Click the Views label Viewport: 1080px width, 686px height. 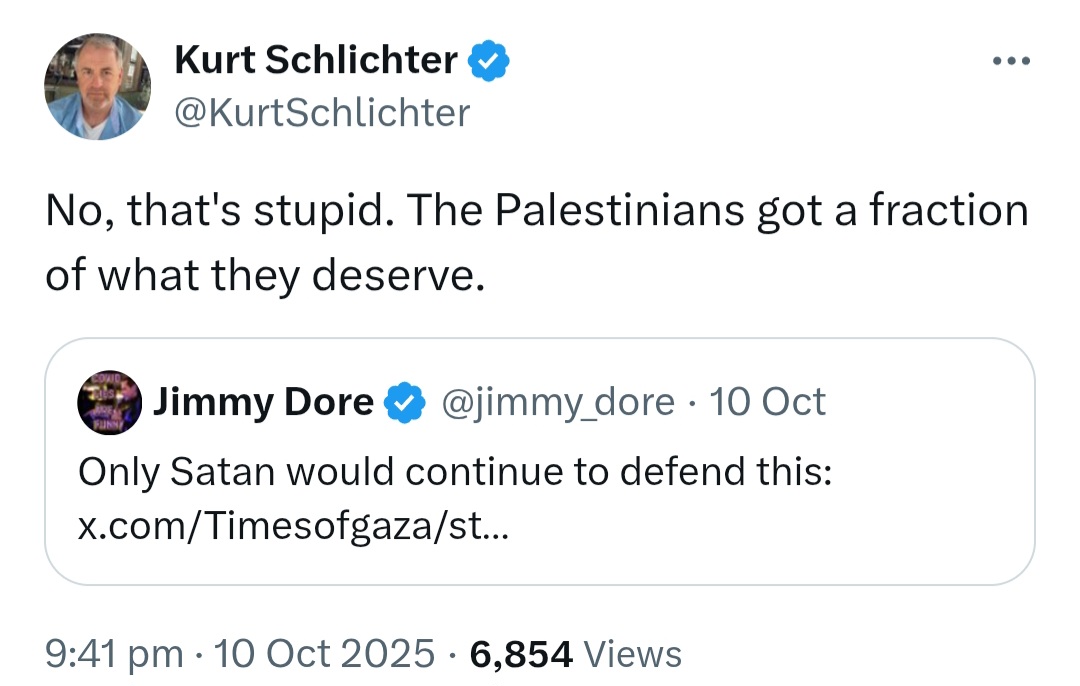[x=632, y=654]
